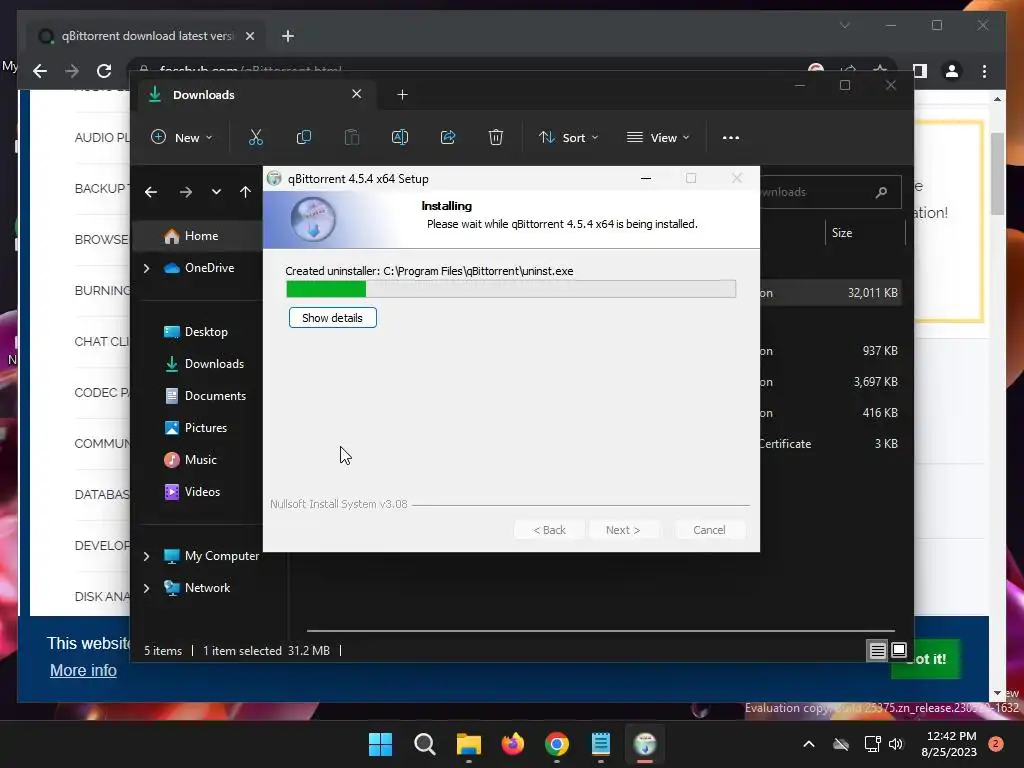The width and height of the screenshot is (1024, 768).
Task: Open Firefox from the taskbar
Action: [x=513, y=744]
